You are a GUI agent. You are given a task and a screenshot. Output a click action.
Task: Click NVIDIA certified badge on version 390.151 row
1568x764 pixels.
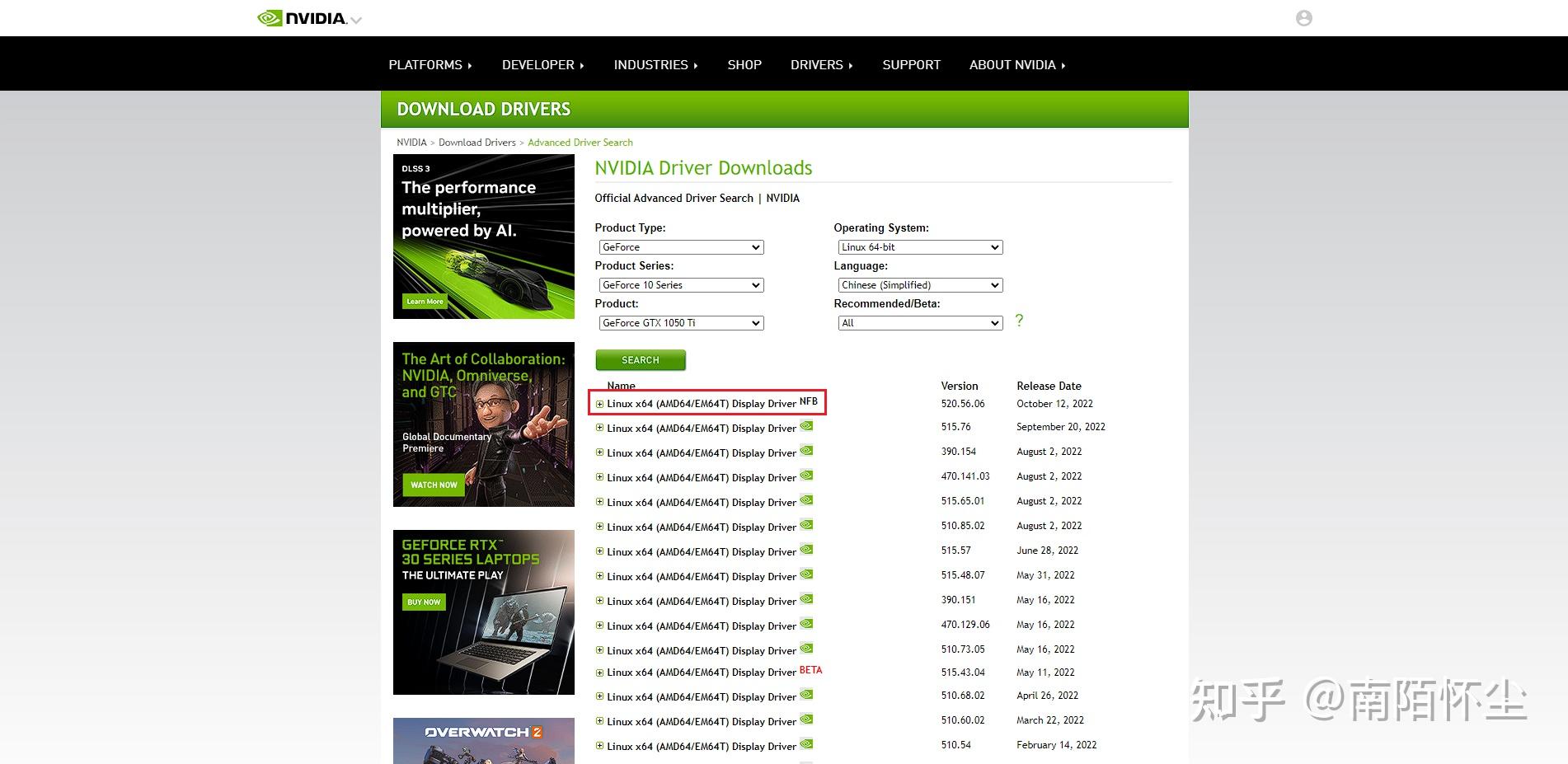pyautogui.click(x=806, y=599)
